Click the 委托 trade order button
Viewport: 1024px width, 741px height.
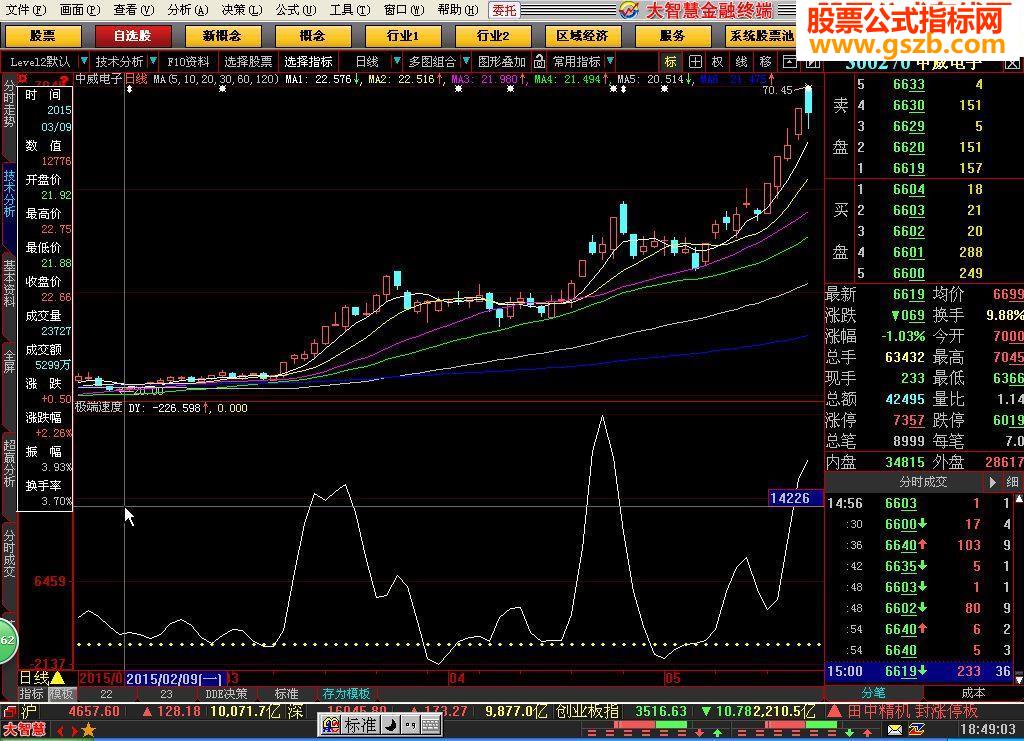504,10
